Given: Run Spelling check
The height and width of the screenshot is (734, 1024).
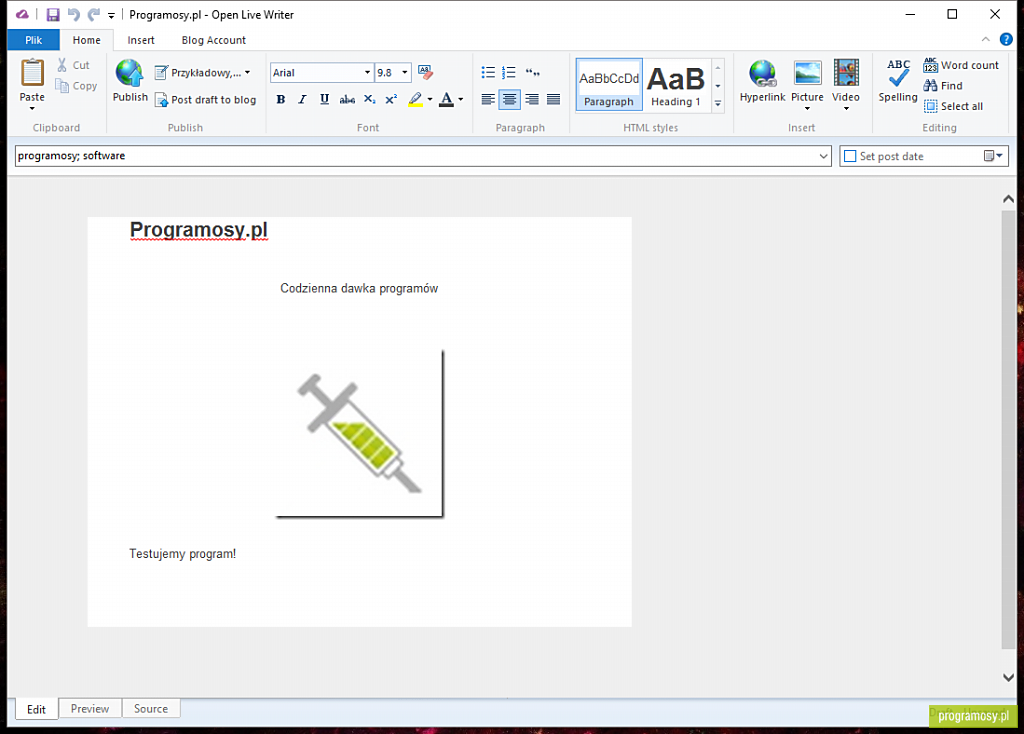Looking at the screenshot, I should [x=898, y=81].
